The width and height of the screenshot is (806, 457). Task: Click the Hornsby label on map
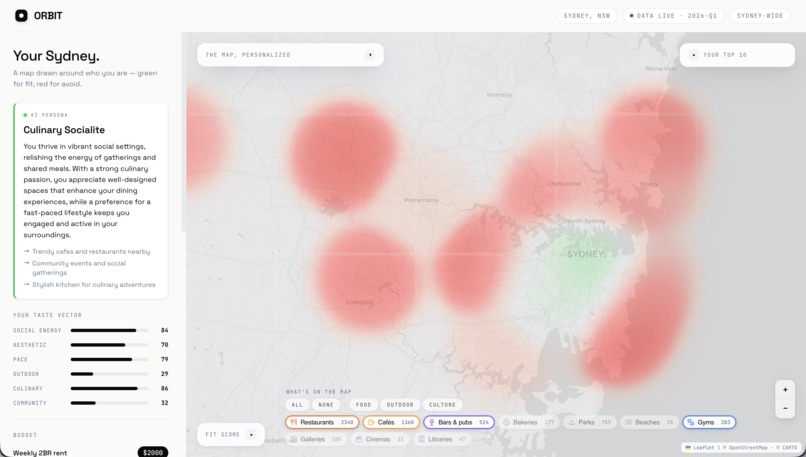(x=500, y=95)
